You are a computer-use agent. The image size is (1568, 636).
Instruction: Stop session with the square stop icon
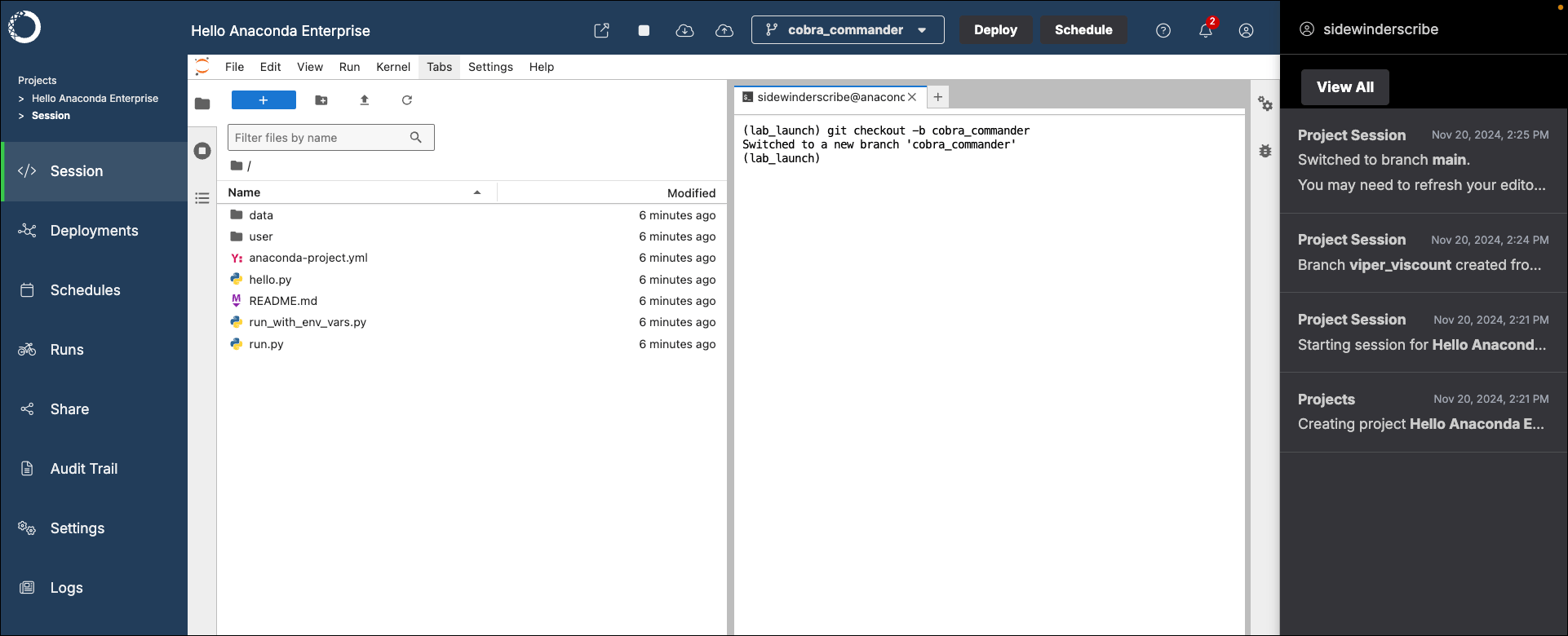coord(644,30)
